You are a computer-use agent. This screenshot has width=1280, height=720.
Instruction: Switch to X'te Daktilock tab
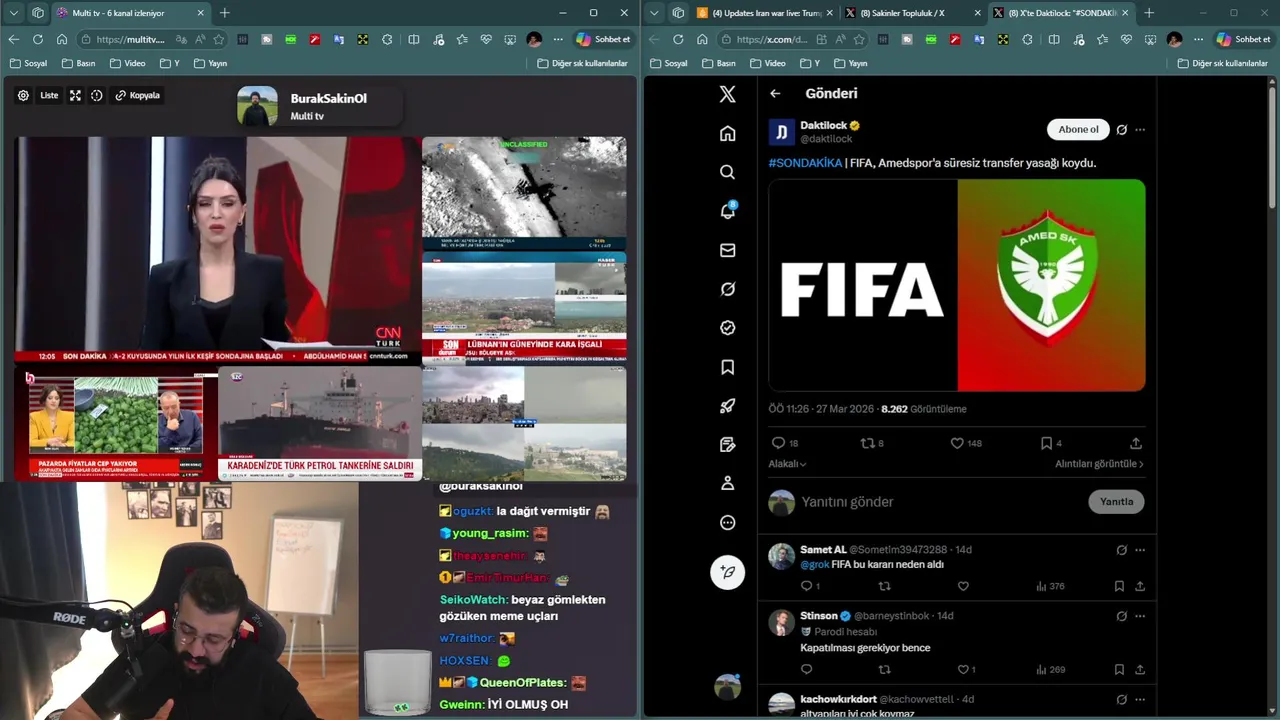pyautogui.click(x=1060, y=13)
